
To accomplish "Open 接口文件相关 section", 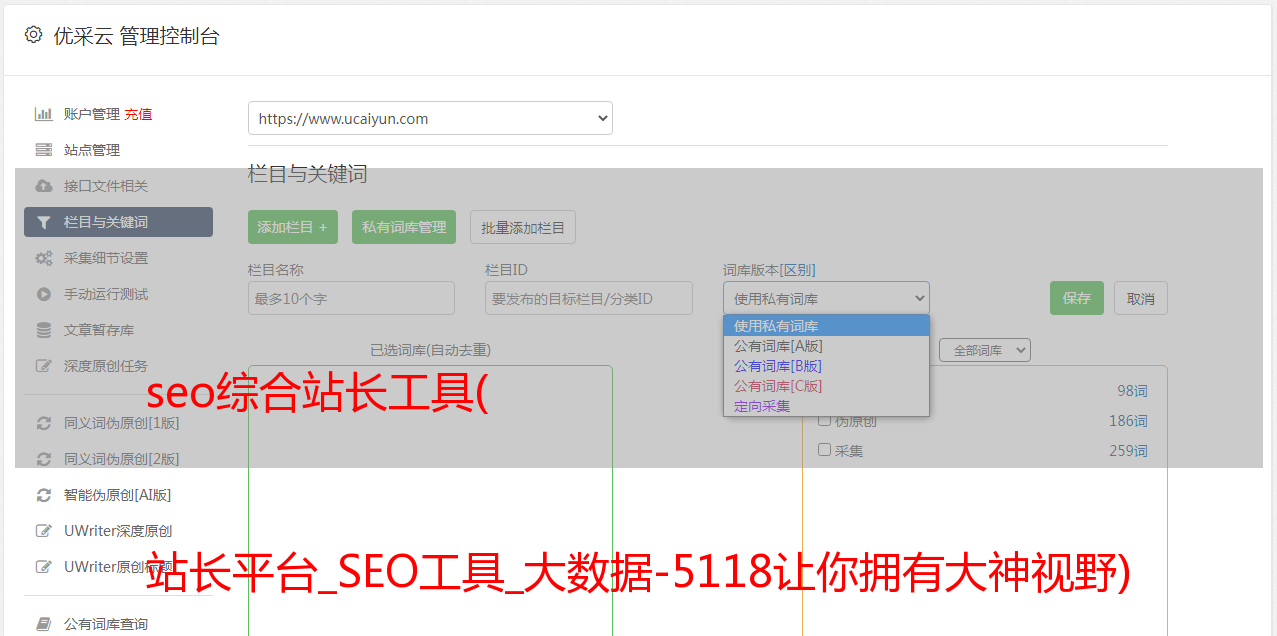I will tap(106, 186).
